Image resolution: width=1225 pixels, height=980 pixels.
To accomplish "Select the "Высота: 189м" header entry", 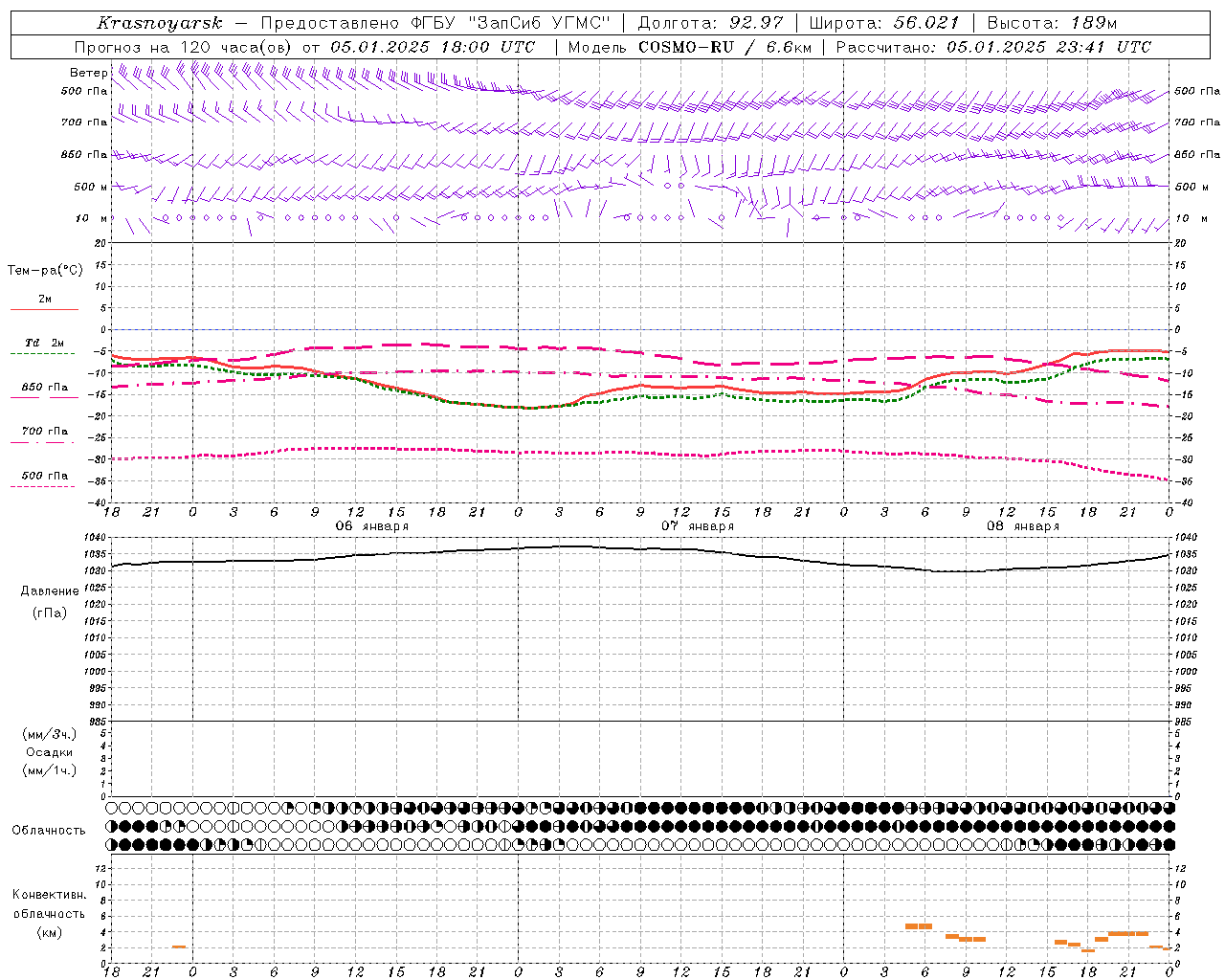I will click(x=1051, y=23).
